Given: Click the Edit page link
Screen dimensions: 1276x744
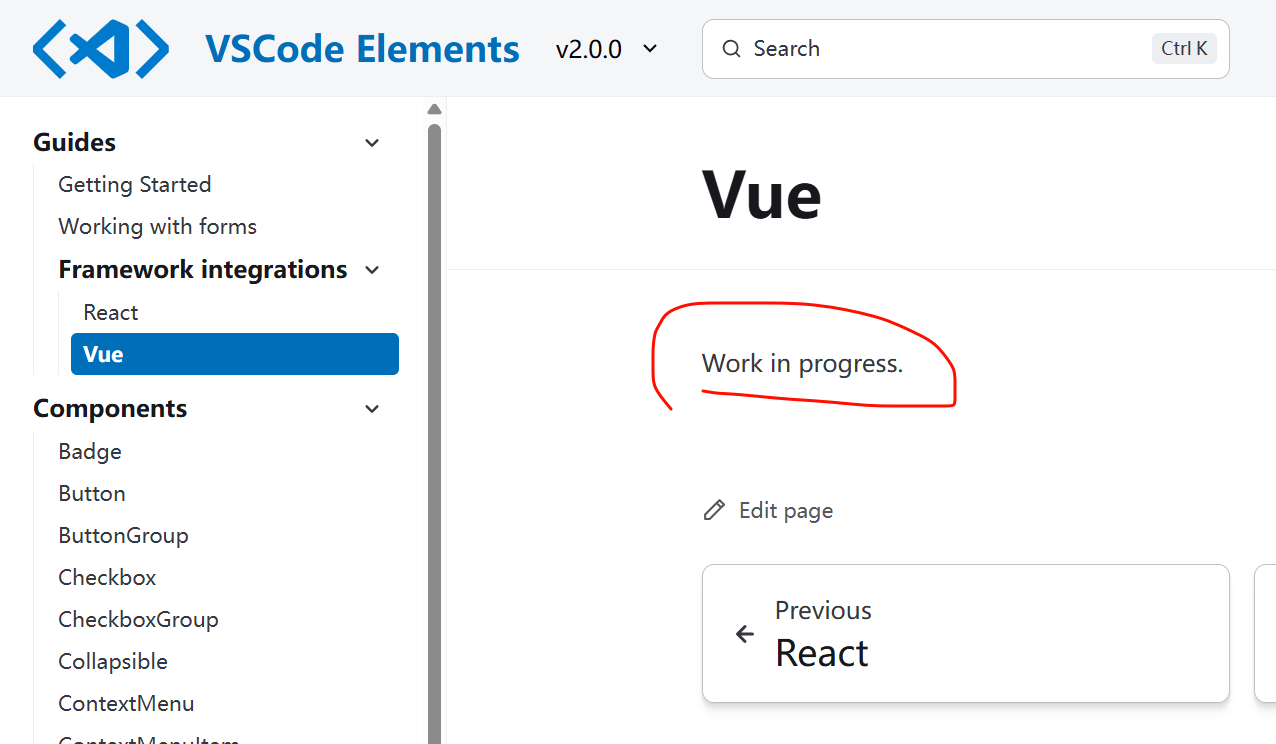Looking at the screenshot, I should pos(785,511).
